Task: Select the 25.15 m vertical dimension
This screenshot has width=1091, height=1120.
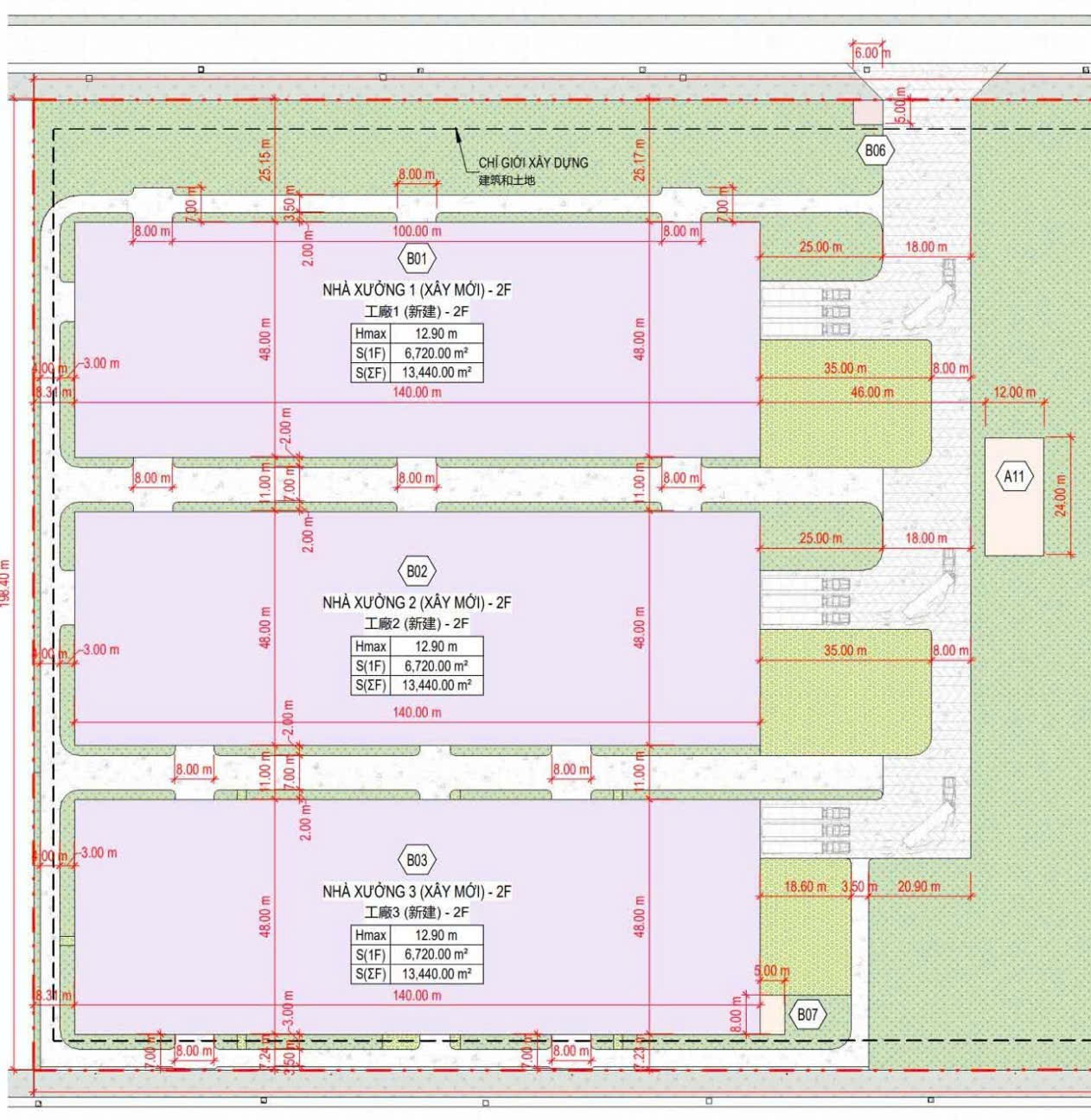Action: pos(265,159)
